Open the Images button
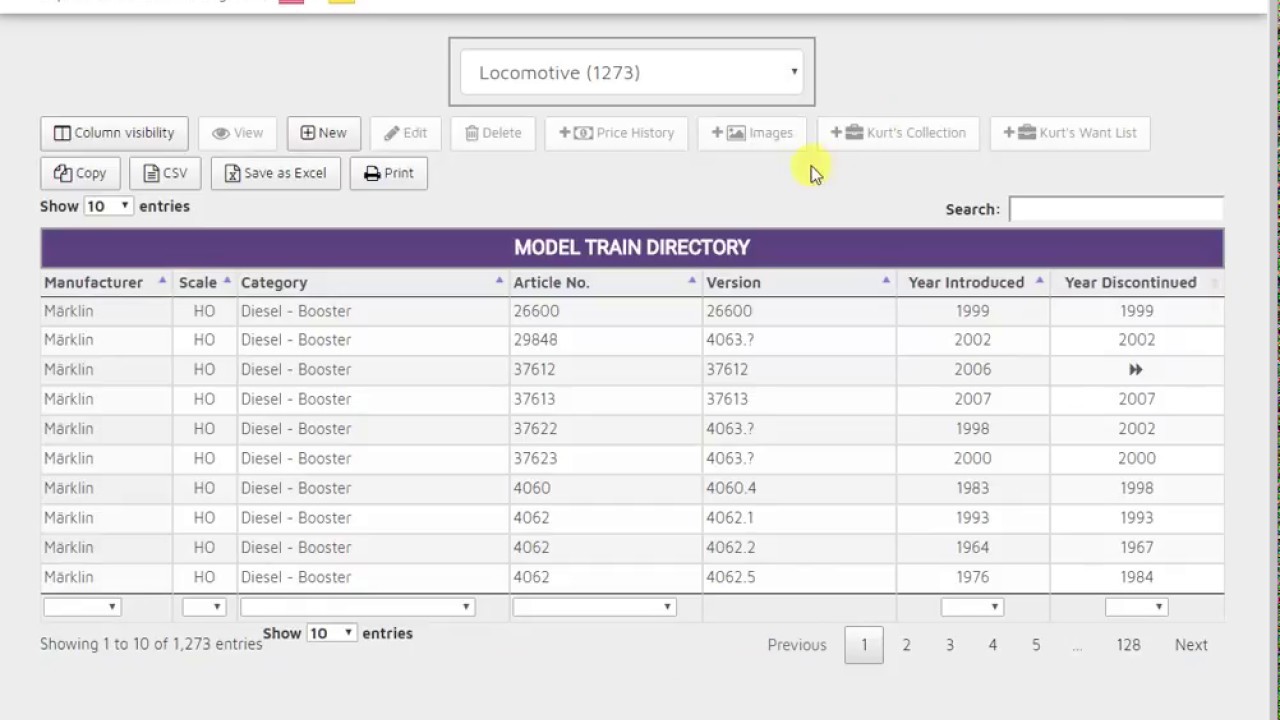Image resolution: width=1280 pixels, height=720 pixels. [752, 133]
